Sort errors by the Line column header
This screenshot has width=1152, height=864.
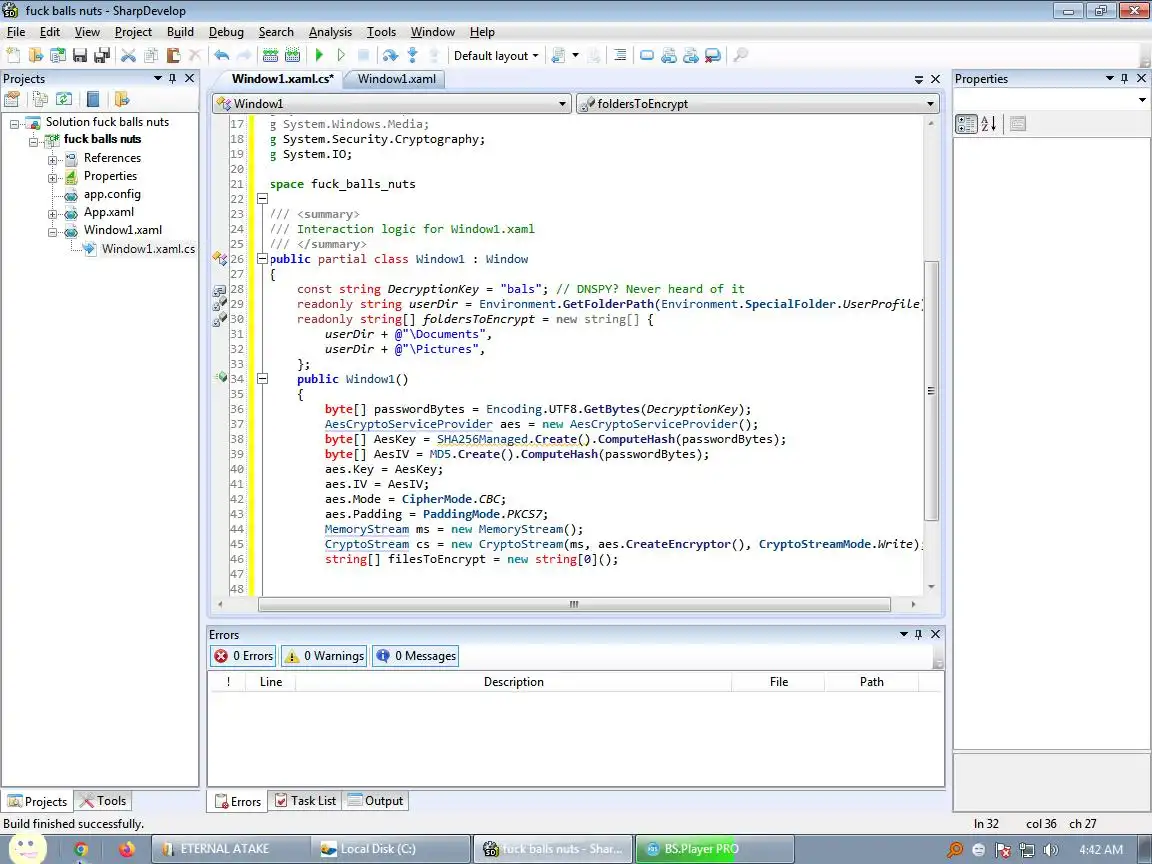click(271, 682)
